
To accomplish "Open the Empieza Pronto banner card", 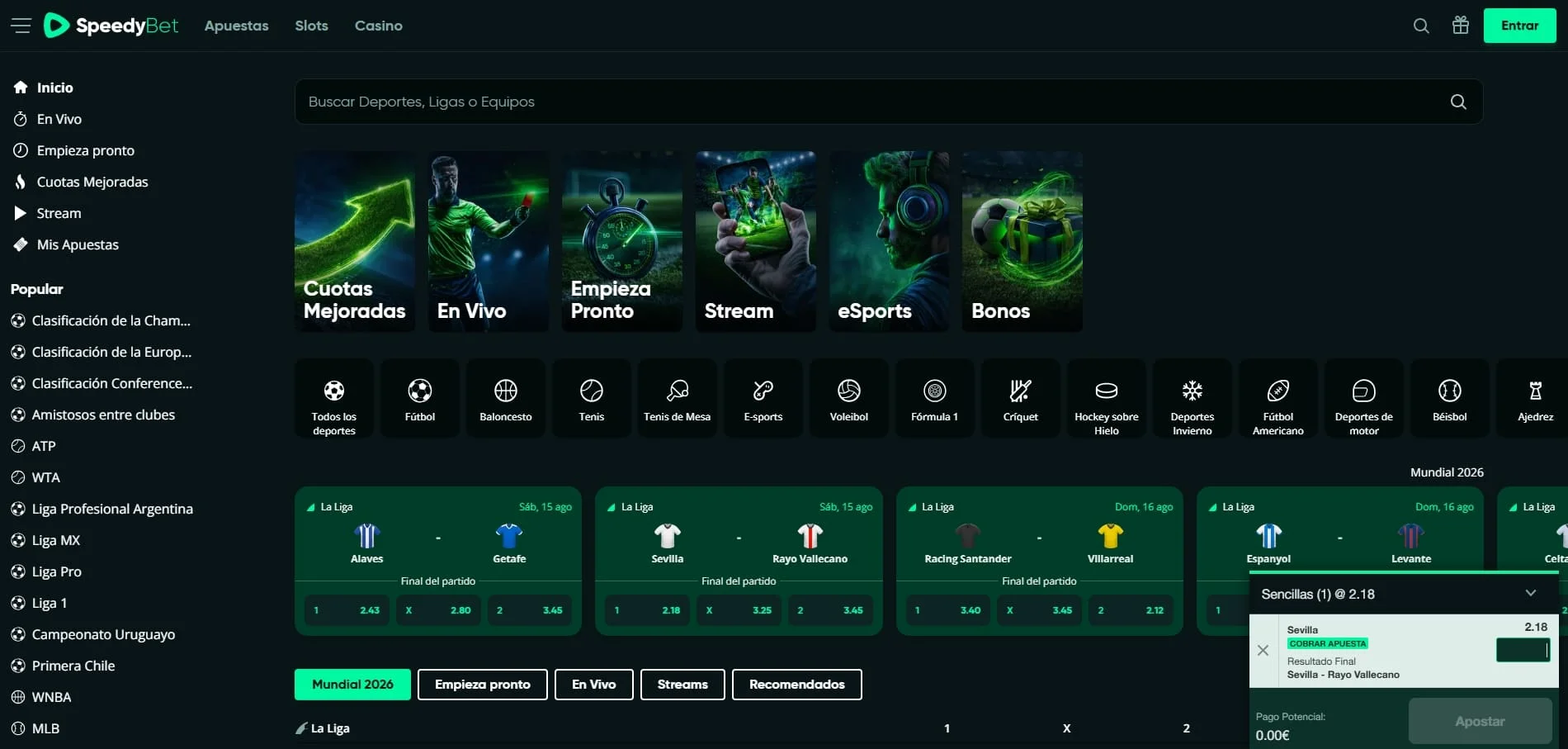I will point(622,241).
